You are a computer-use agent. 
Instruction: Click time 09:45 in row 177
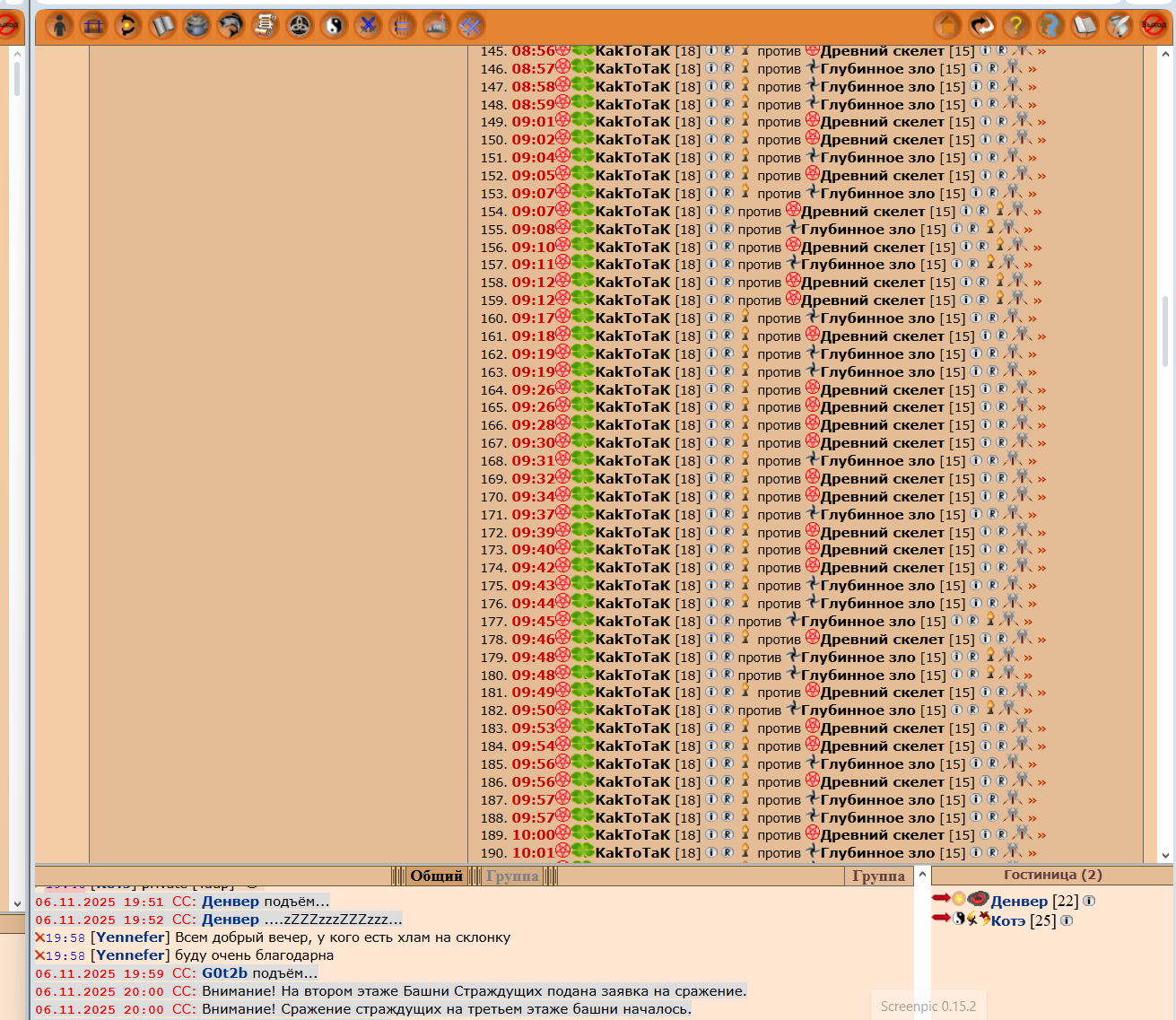coord(534,622)
